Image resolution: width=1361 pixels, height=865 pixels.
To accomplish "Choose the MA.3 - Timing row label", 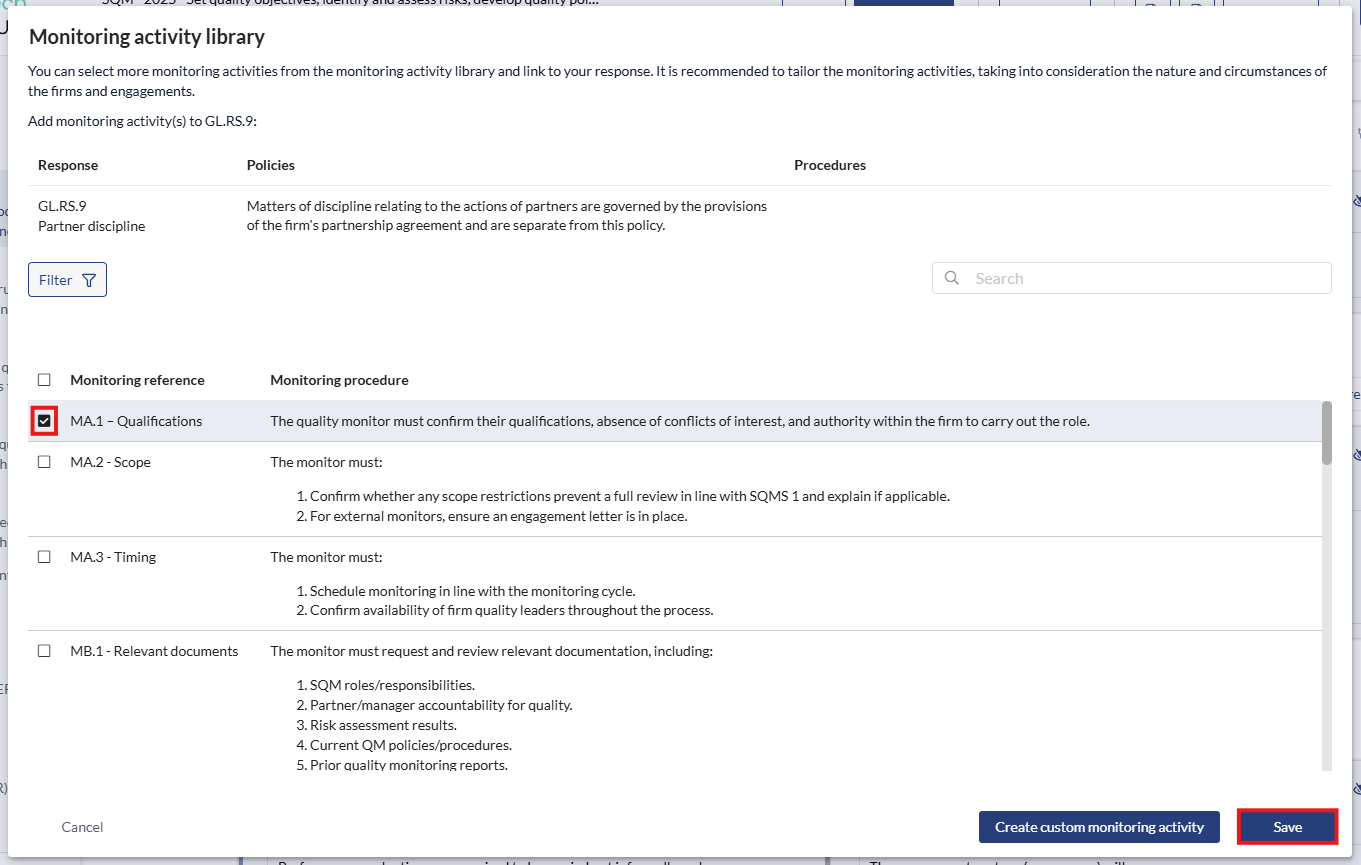I will 113,557.
